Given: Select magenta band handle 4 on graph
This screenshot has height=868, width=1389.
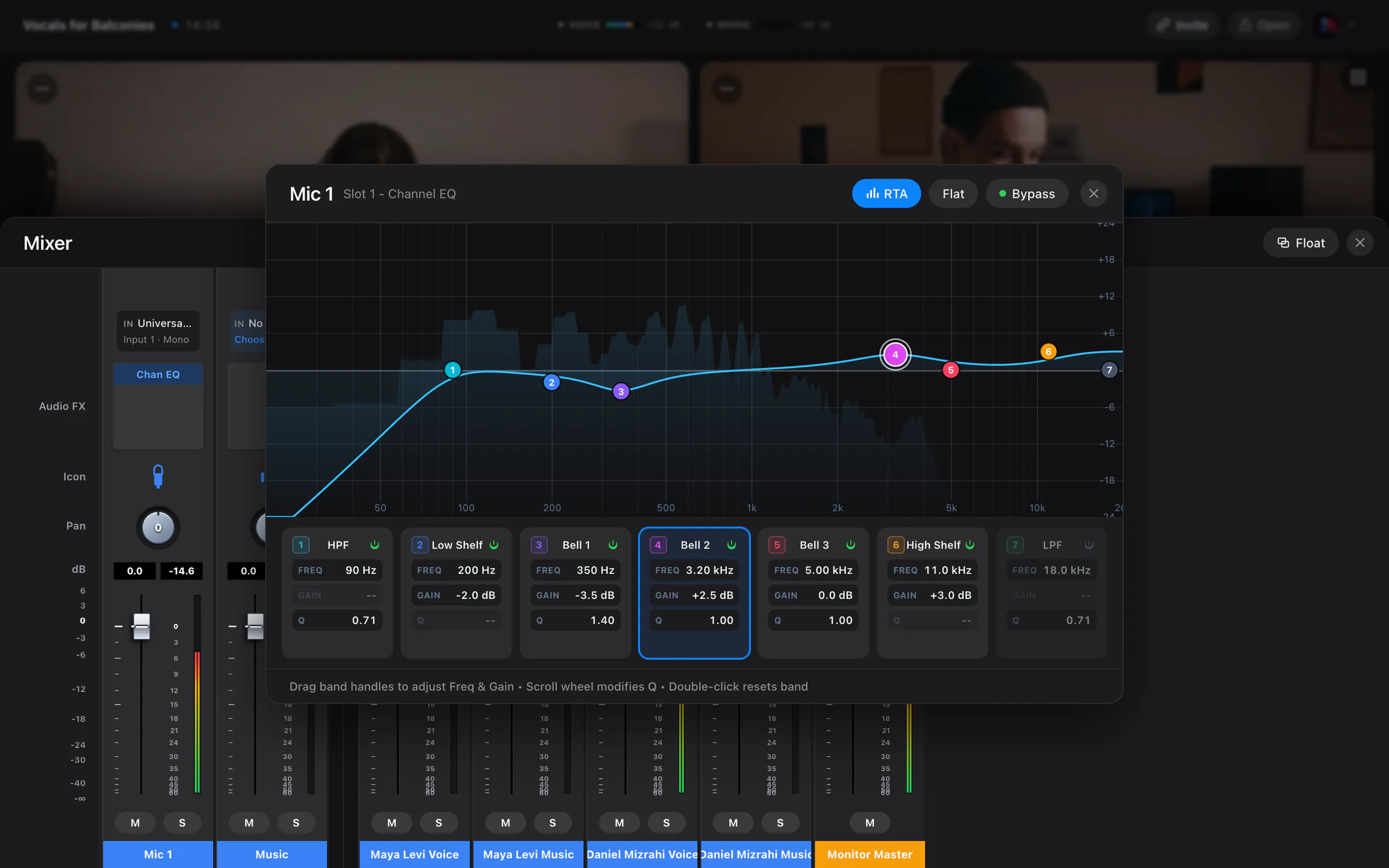Looking at the screenshot, I should [895, 355].
